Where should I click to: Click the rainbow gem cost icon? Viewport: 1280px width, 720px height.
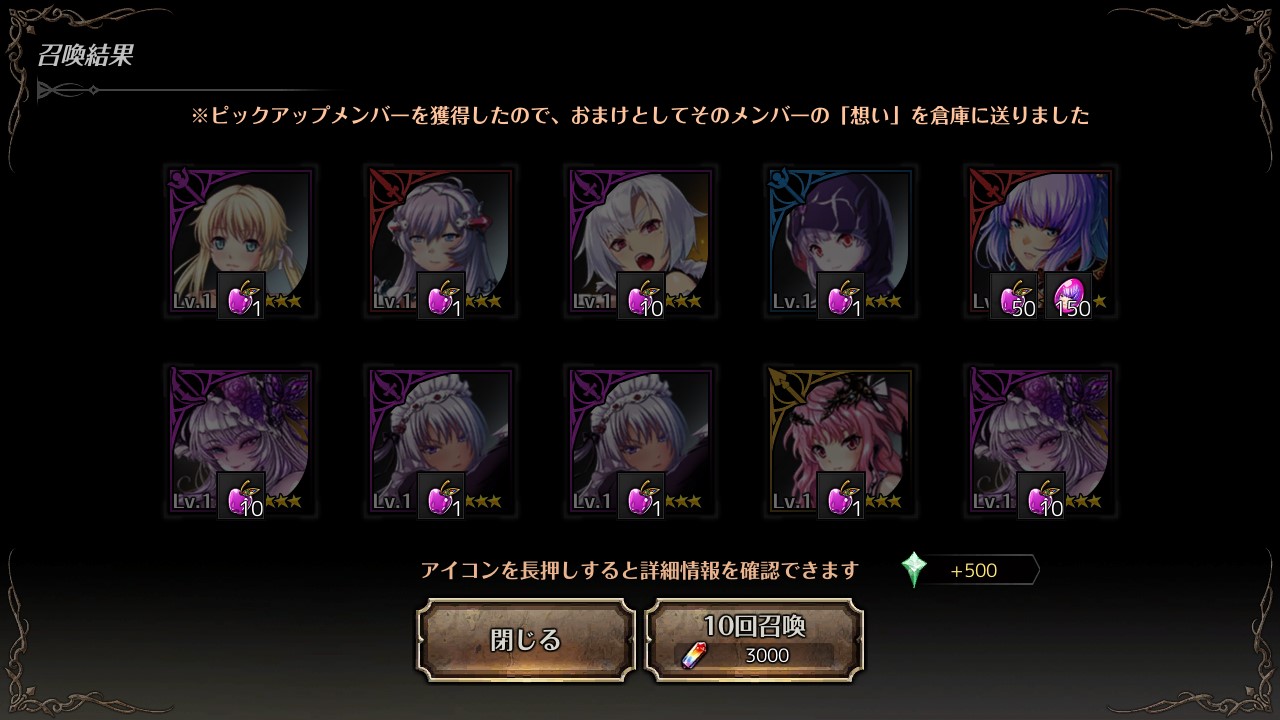(x=692, y=655)
